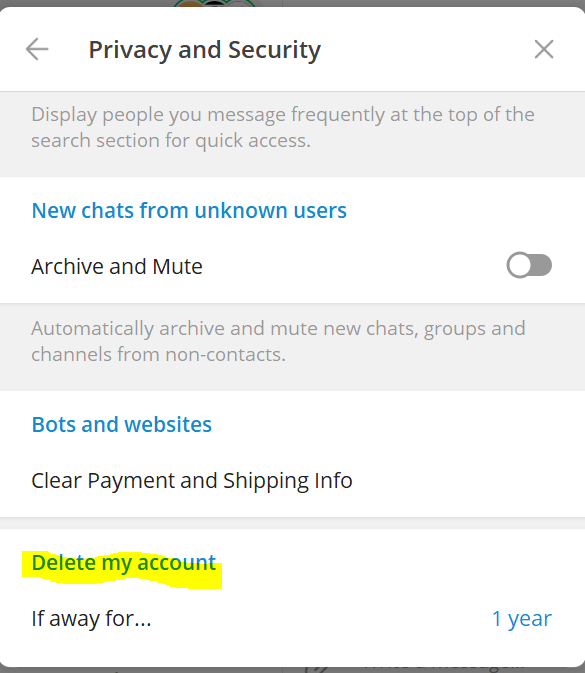Close the Privacy and Security dialog
Image resolution: width=585 pixels, height=673 pixels.
click(x=544, y=49)
